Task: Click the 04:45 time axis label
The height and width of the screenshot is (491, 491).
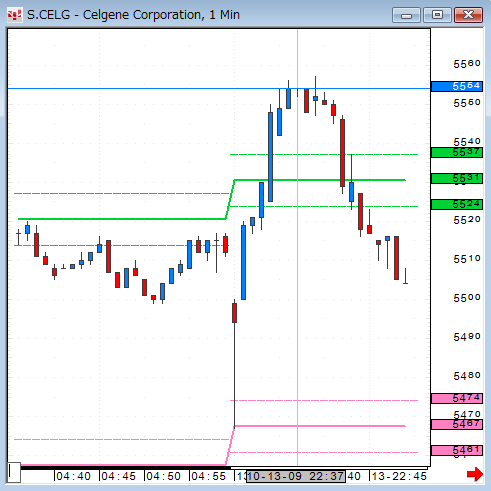Action: coord(118,476)
